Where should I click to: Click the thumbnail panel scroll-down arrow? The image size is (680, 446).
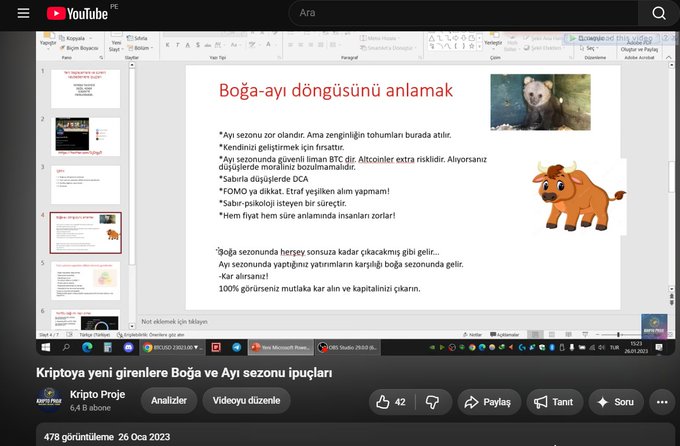[x=132, y=326]
